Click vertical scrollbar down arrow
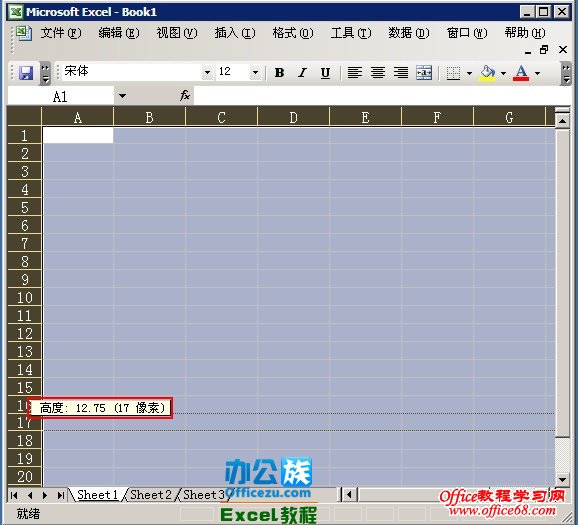 tap(563, 479)
